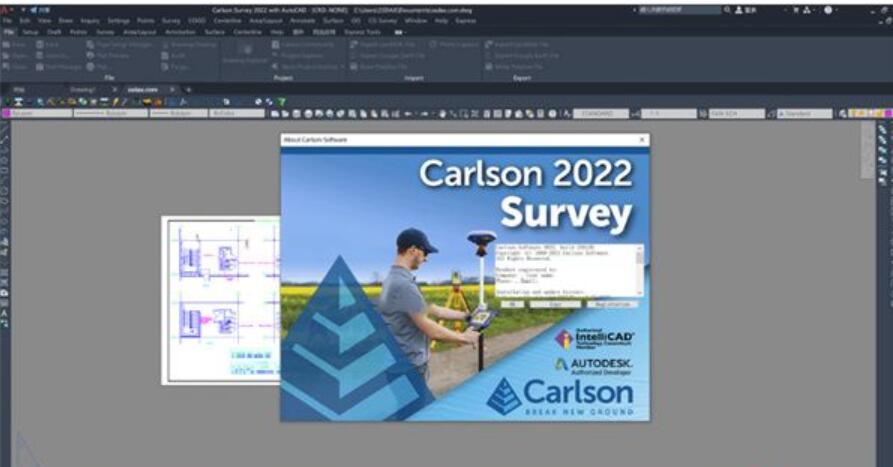The height and width of the screenshot is (467, 893).
Task: Close the Drawing1 document tab
Action: click(114, 89)
